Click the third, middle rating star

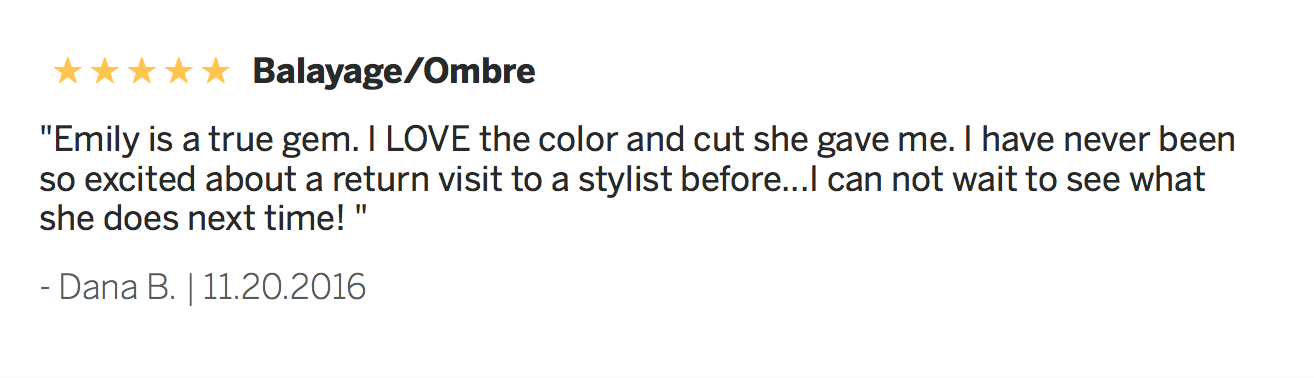[141, 71]
